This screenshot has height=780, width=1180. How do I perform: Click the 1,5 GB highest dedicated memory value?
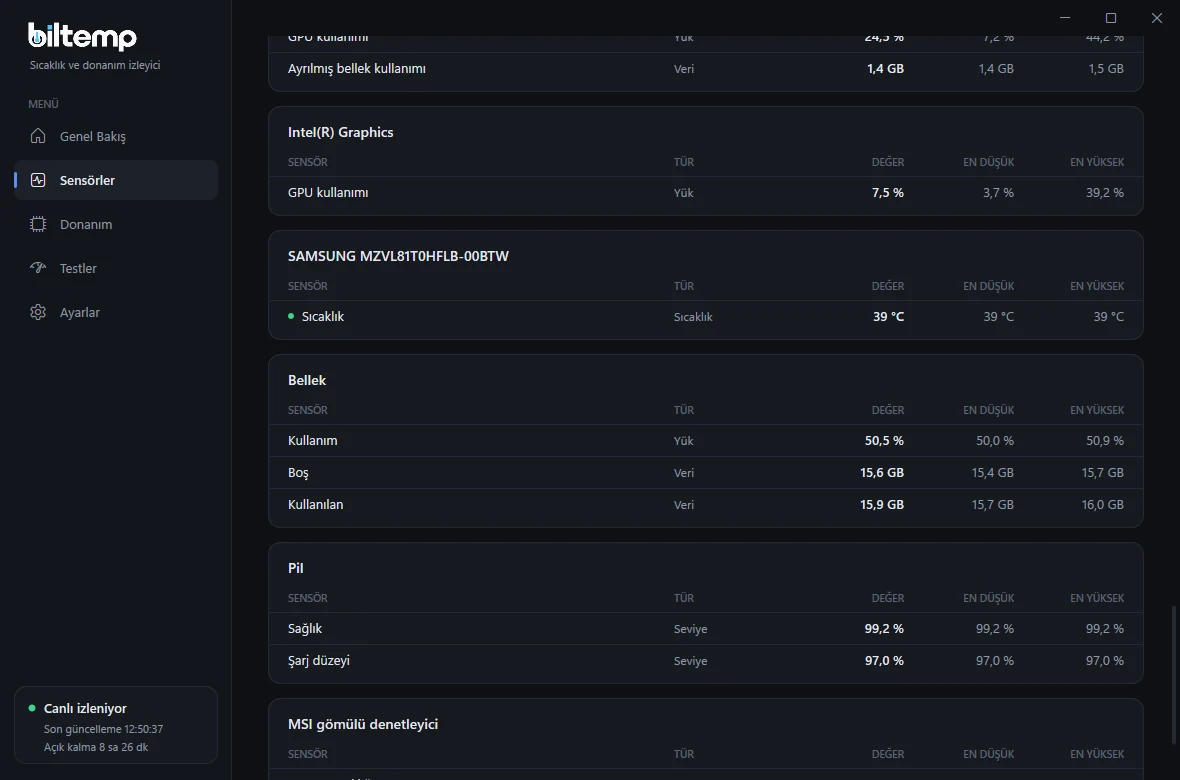pyautogui.click(x=1106, y=69)
